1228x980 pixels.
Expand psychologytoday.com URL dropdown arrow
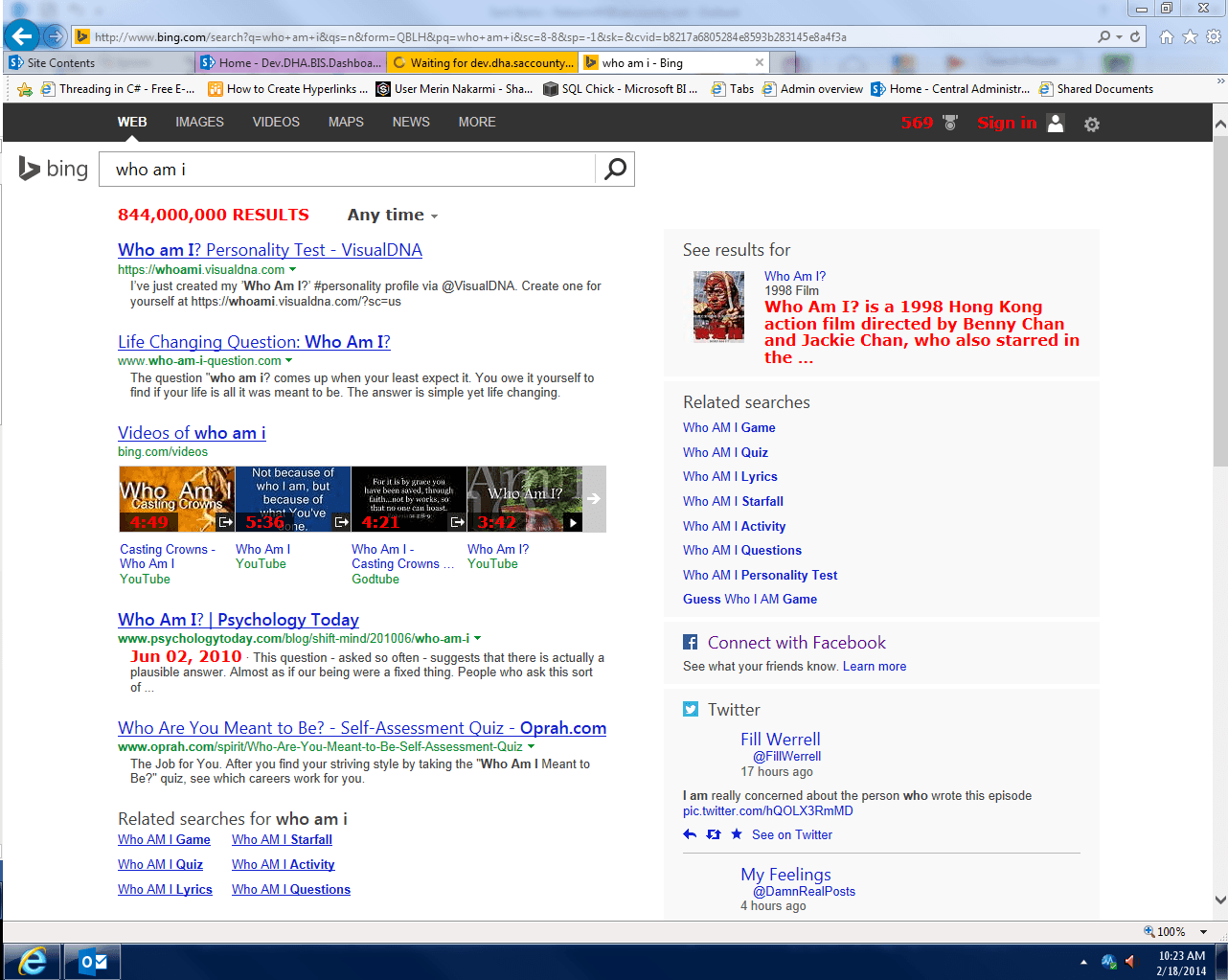pos(478,638)
